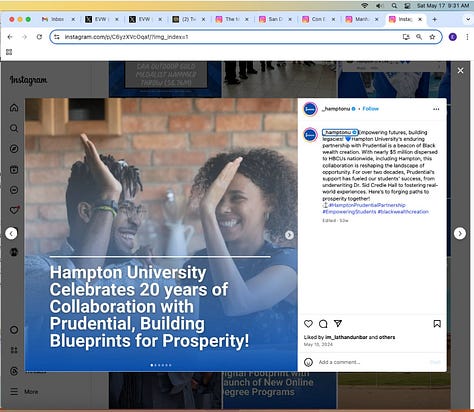Click Chrome forward arrow
The width and height of the screenshot is (474, 412).
[x=24, y=37]
